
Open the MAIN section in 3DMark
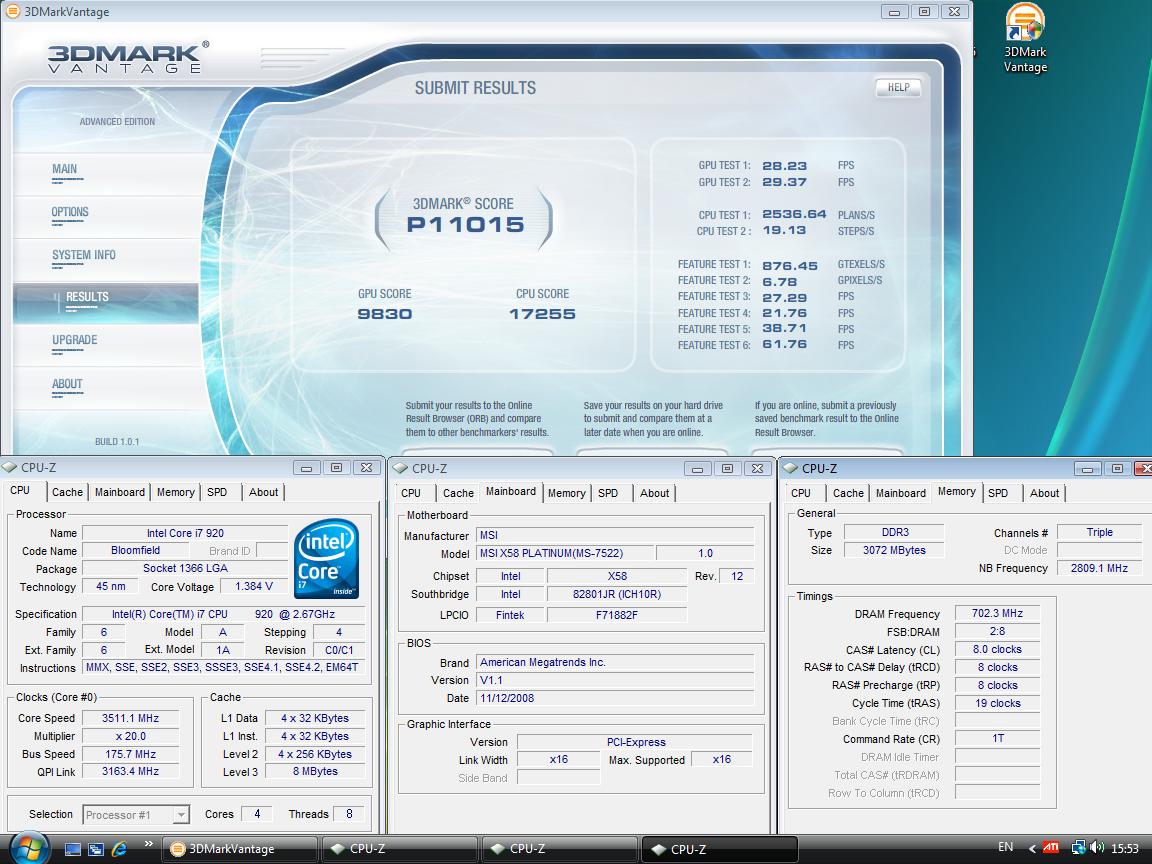(x=65, y=169)
